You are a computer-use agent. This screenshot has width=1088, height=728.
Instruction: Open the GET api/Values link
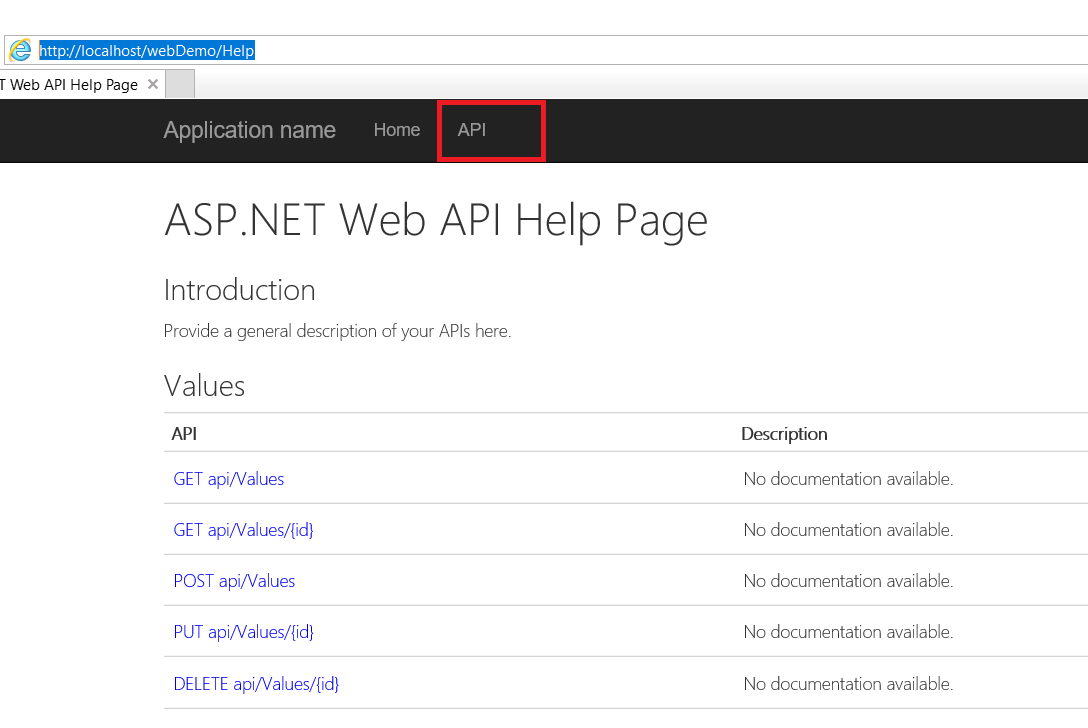coord(229,479)
